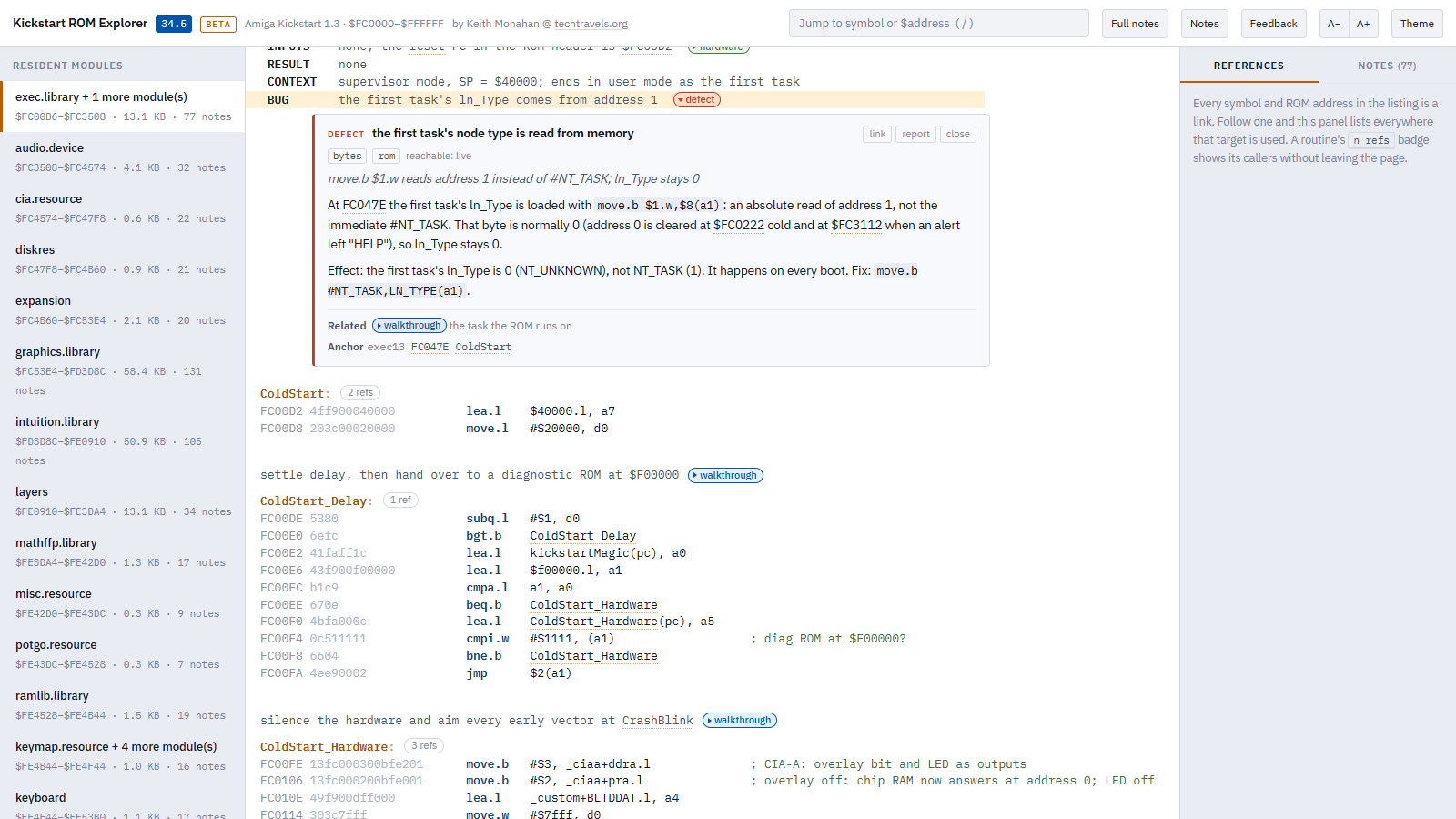Open the Notes button in header

1204,24
